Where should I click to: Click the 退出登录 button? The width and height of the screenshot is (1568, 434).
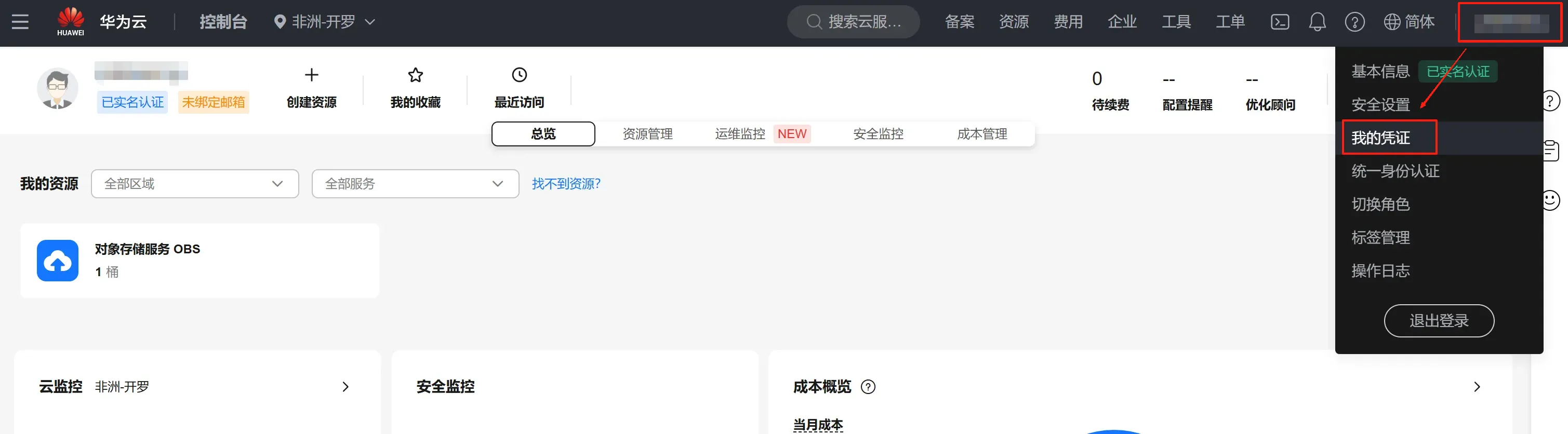click(x=1439, y=320)
